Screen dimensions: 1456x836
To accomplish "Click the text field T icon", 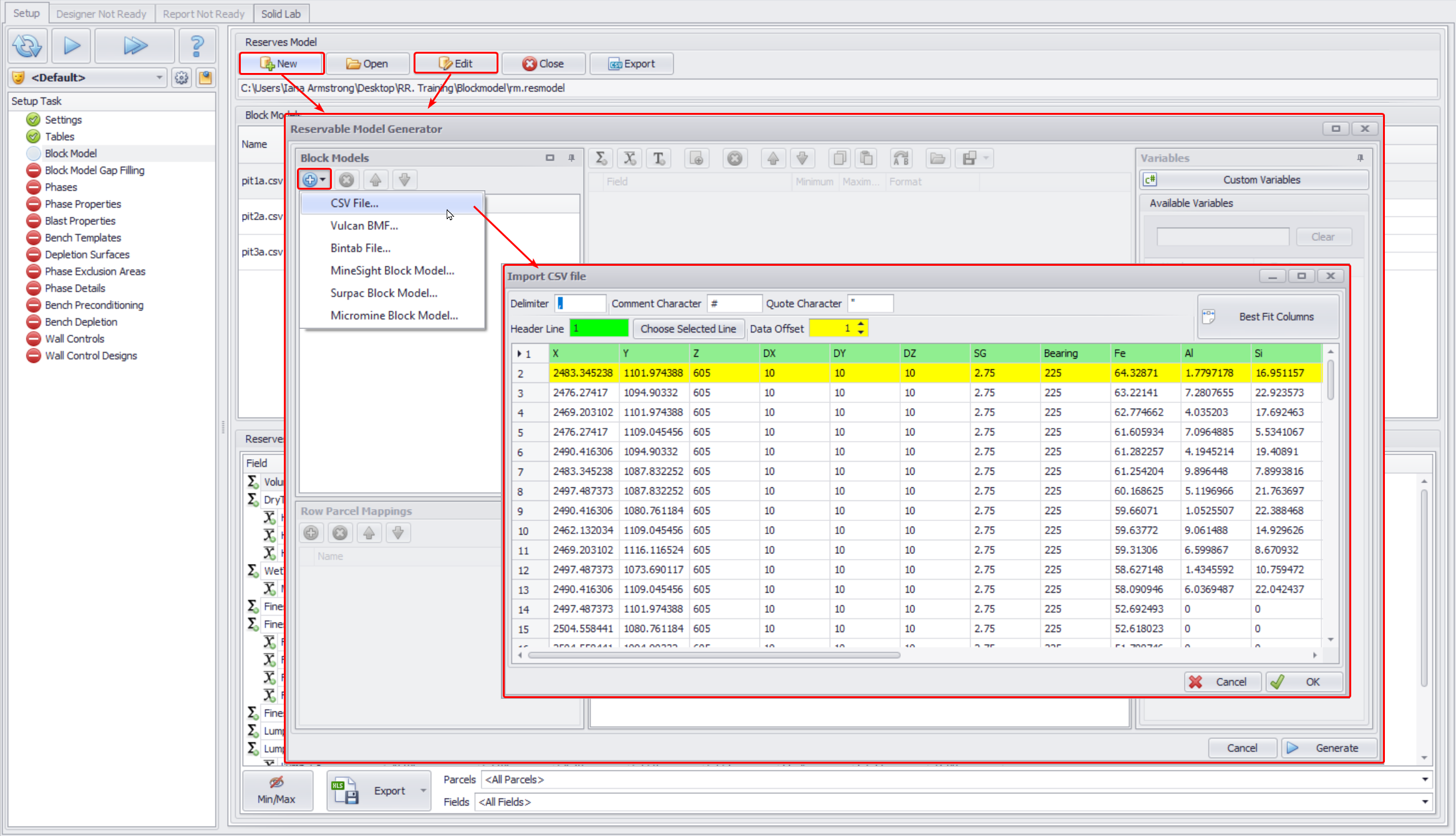I will coord(659,158).
